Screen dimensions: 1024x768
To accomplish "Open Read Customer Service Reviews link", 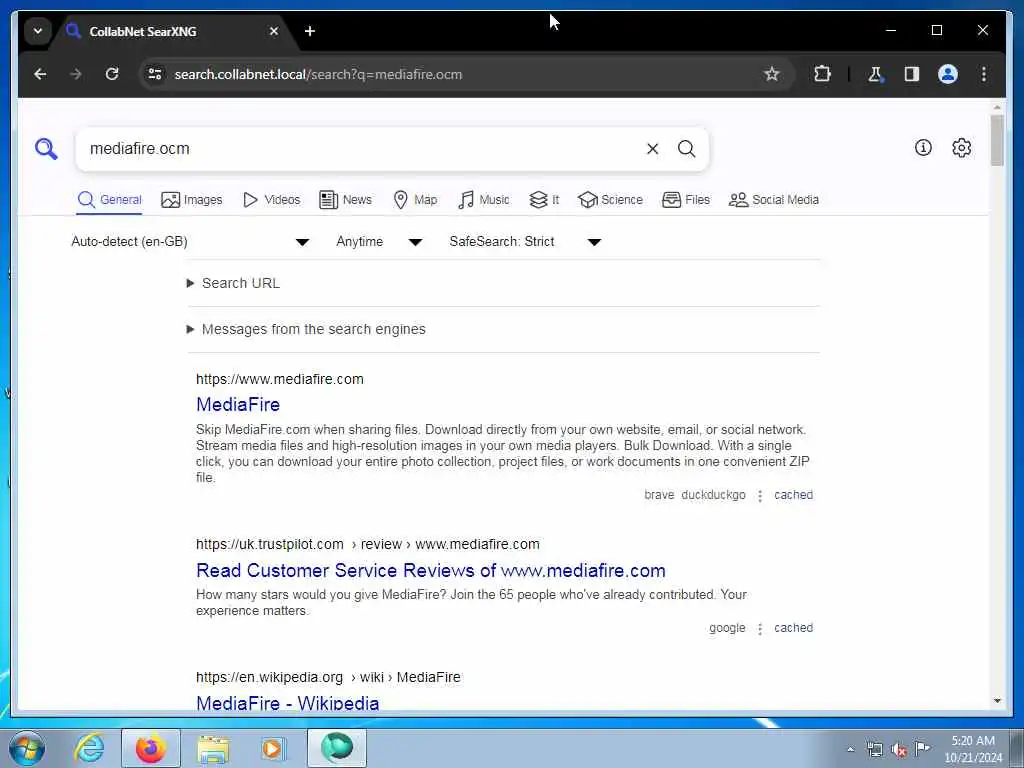I will tap(430, 570).
